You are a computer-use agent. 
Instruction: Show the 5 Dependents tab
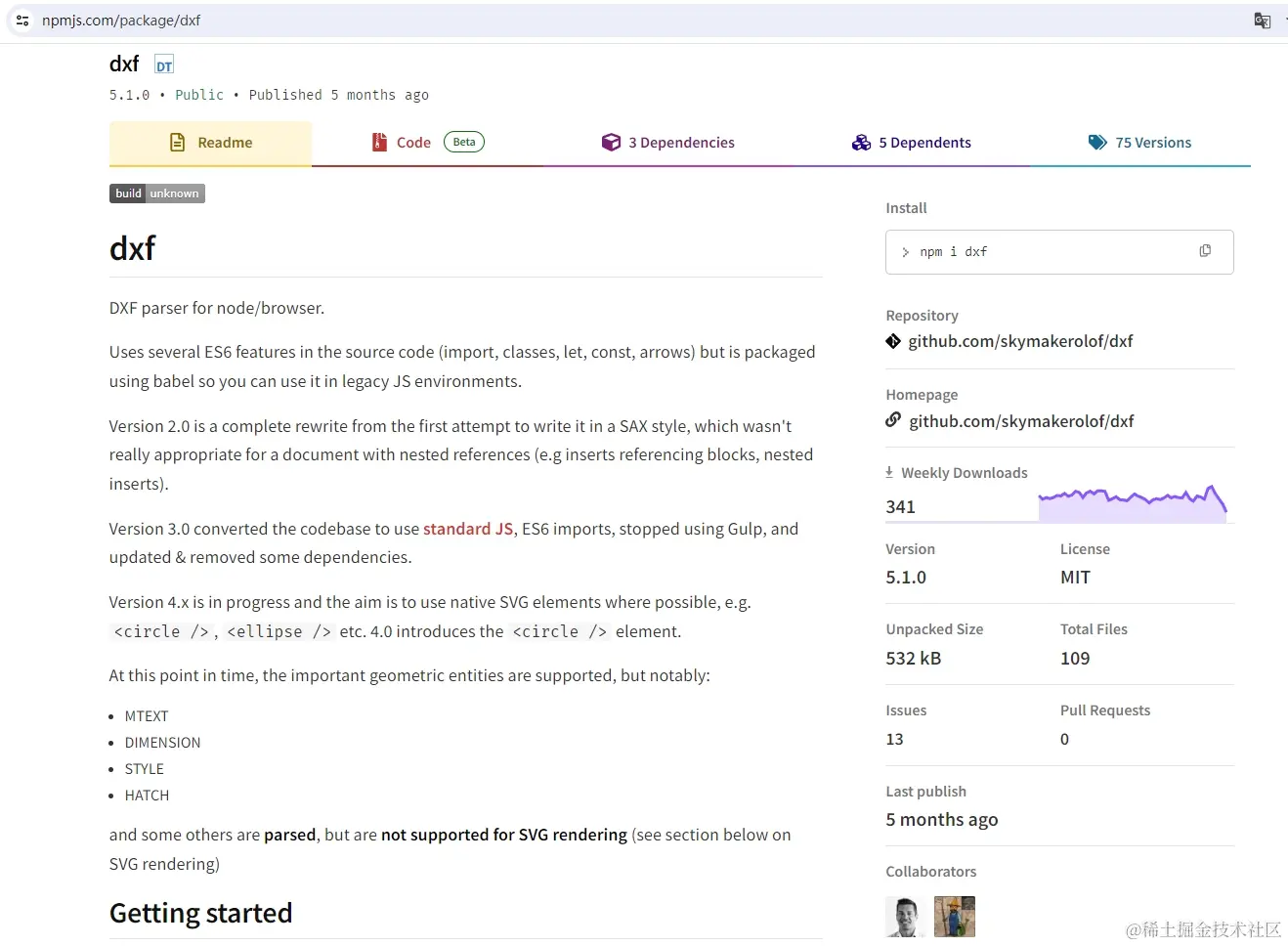pyautogui.click(x=912, y=143)
